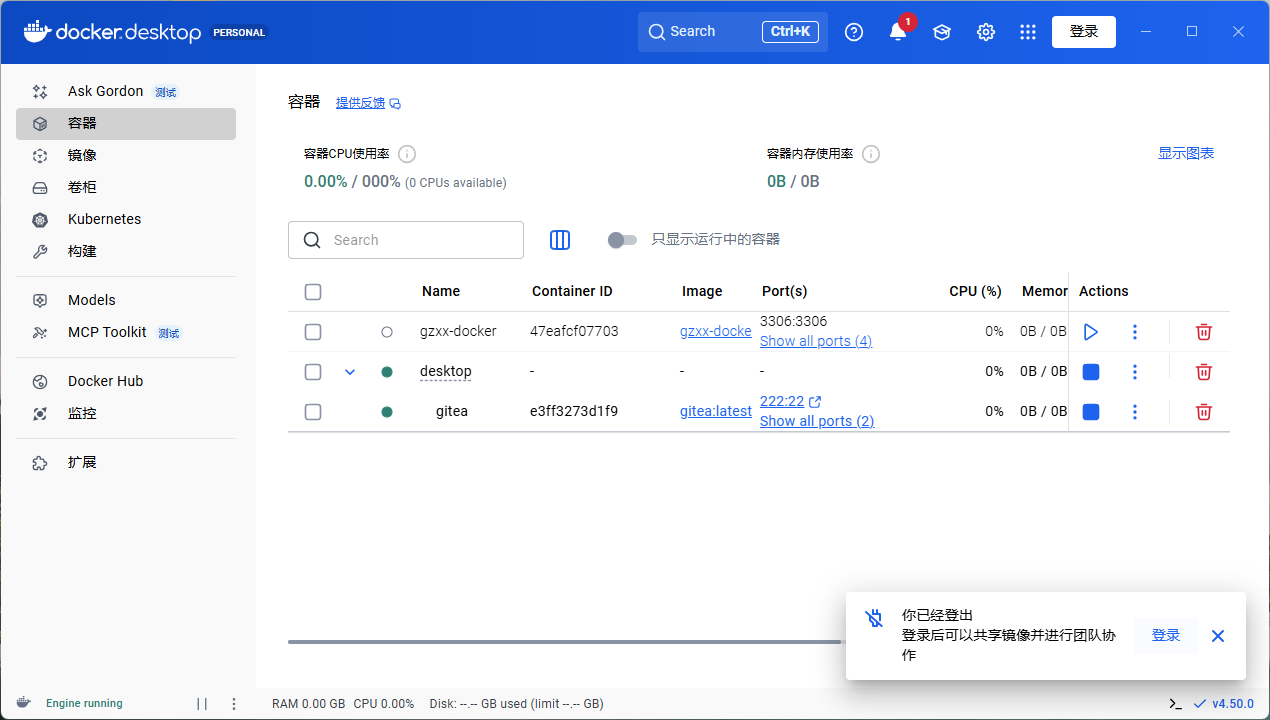Viewport: 1270px width, 720px height.
Task: Click the header Search Ctrl+K field
Action: 733,32
